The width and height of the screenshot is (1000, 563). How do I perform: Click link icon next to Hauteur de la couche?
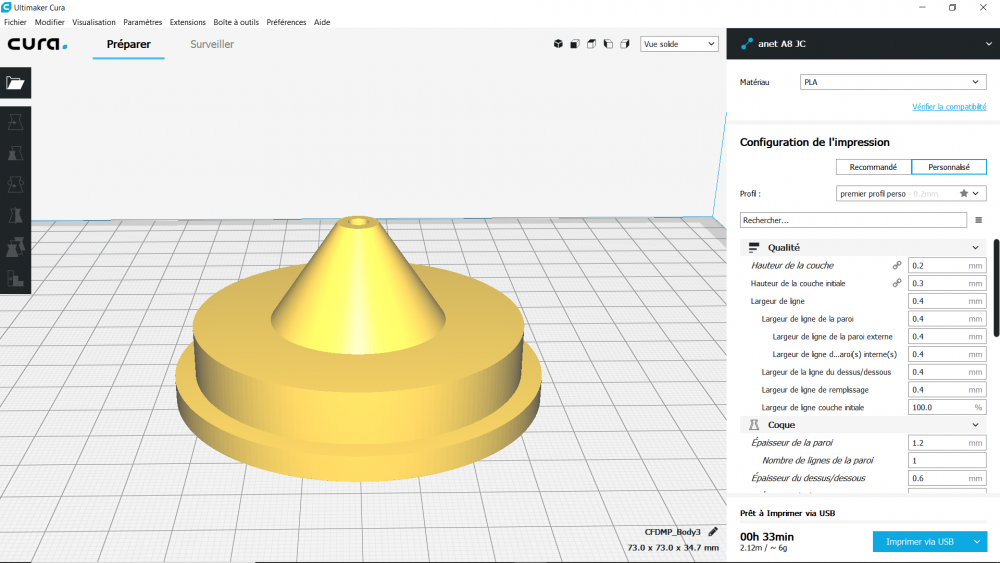pos(897,265)
